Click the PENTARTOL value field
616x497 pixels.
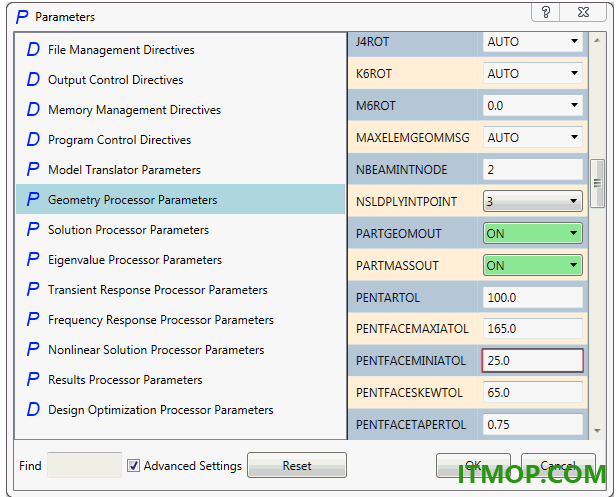pyautogui.click(x=533, y=297)
